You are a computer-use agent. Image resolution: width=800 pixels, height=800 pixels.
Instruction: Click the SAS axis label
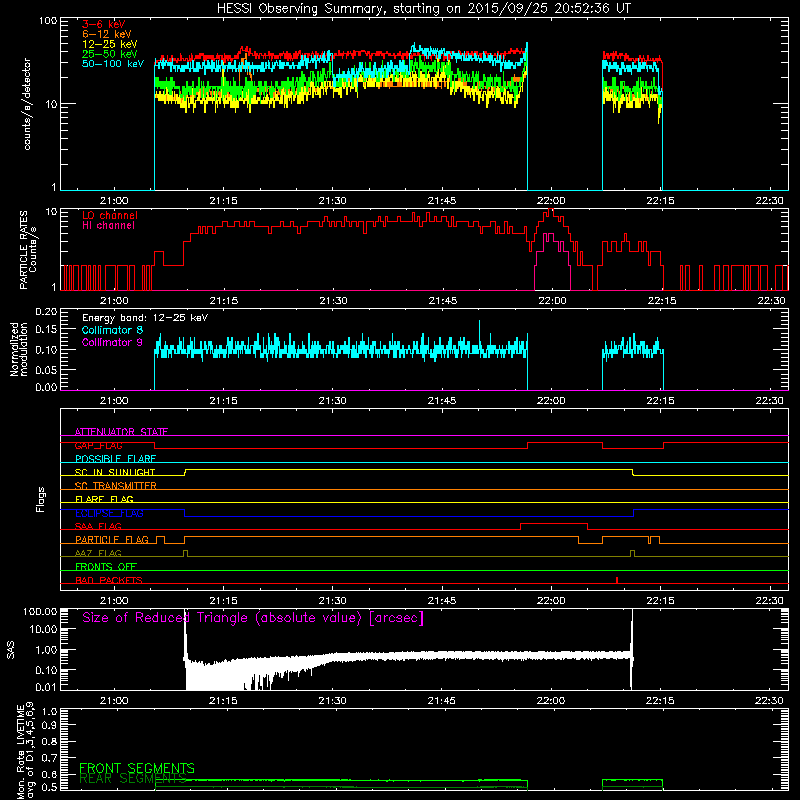tap(11, 650)
